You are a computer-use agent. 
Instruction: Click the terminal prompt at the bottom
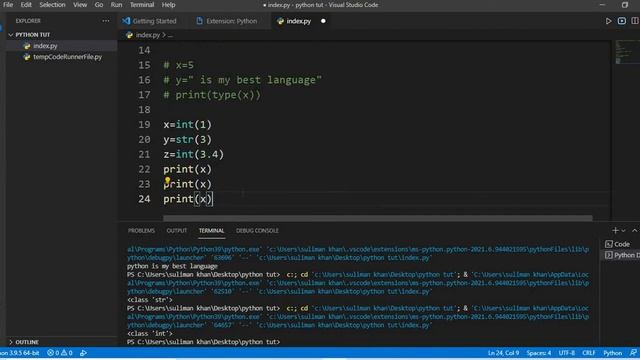click(x=203, y=342)
